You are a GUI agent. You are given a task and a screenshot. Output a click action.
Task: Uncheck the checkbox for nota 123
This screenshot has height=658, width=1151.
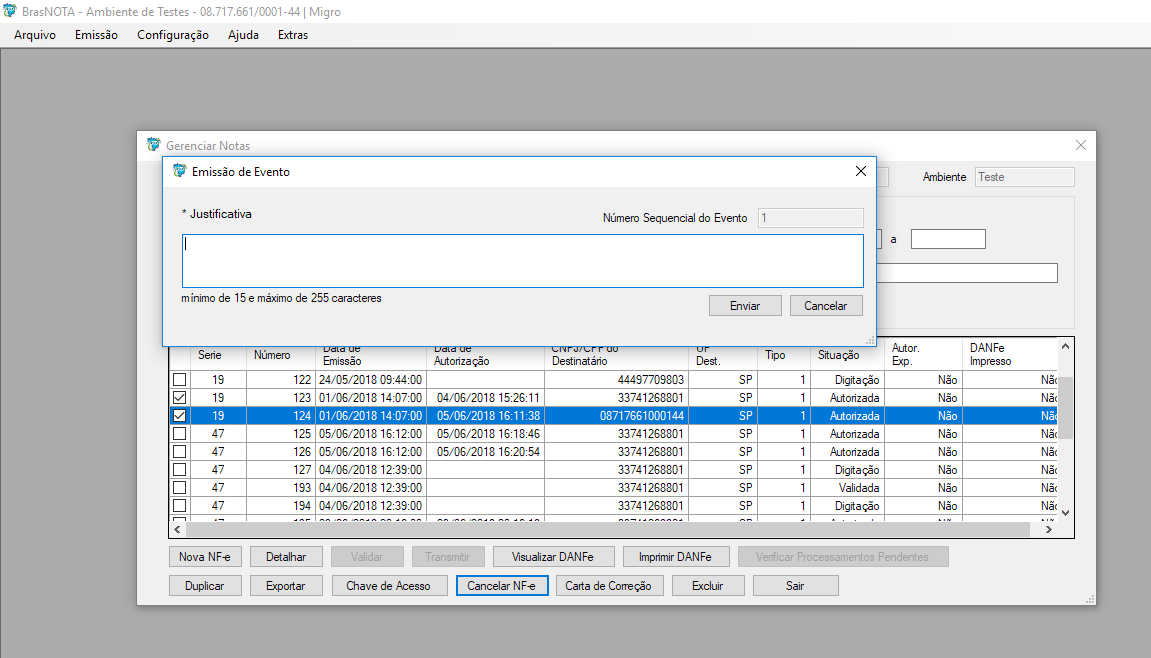coord(179,398)
